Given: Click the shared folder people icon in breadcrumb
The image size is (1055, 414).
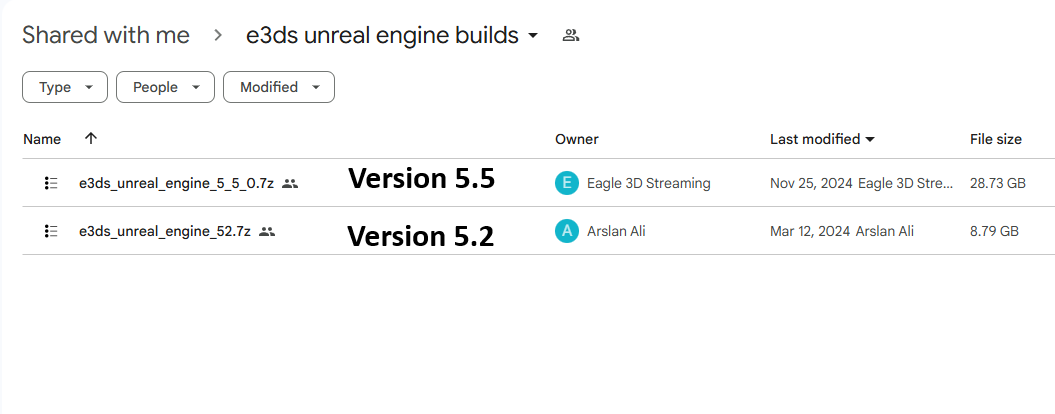Looking at the screenshot, I should (571, 35).
